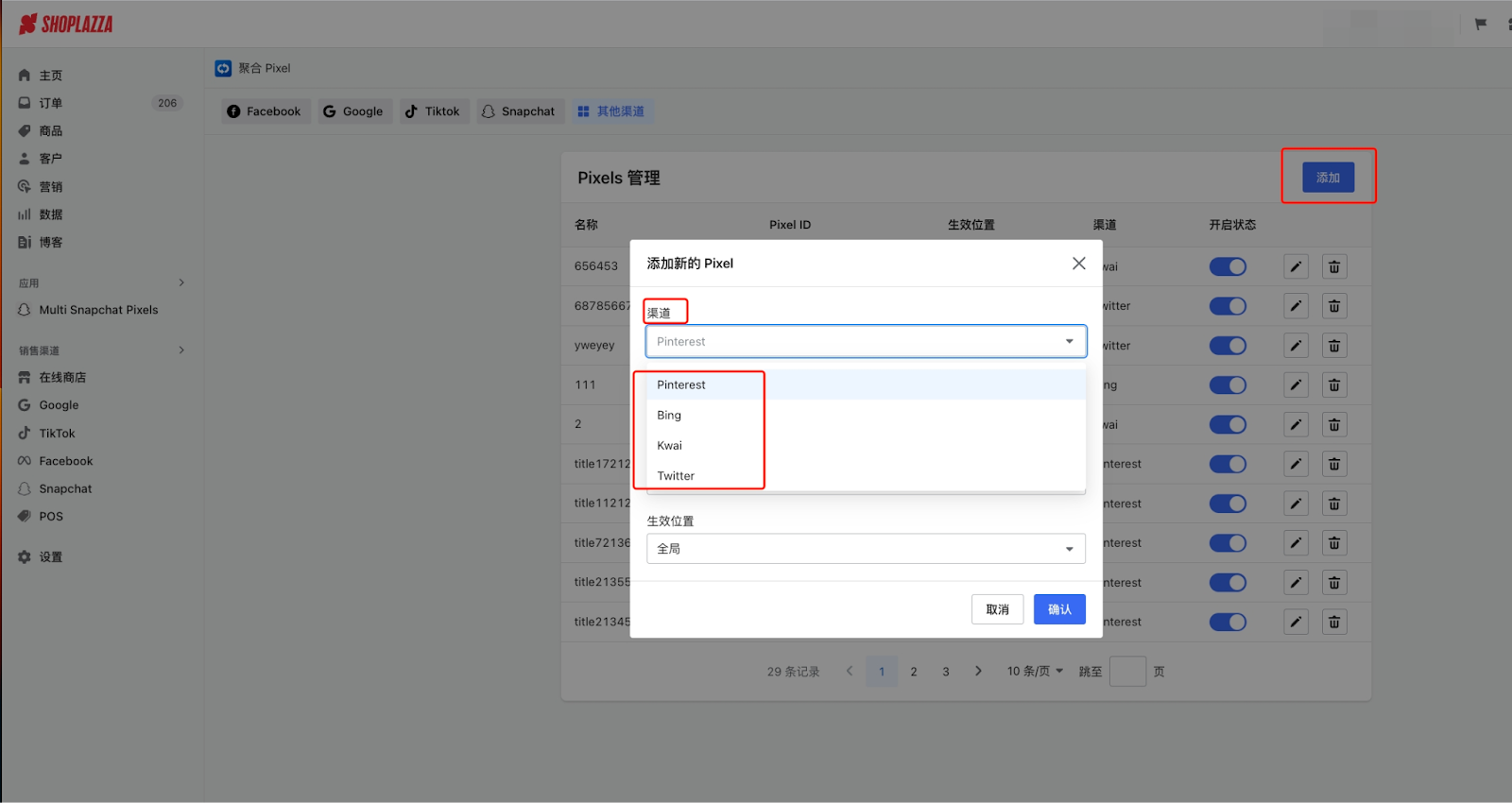1512x803 pixels.
Task: Open Multi Snapchat Pixels app
Action: [99, 310]
